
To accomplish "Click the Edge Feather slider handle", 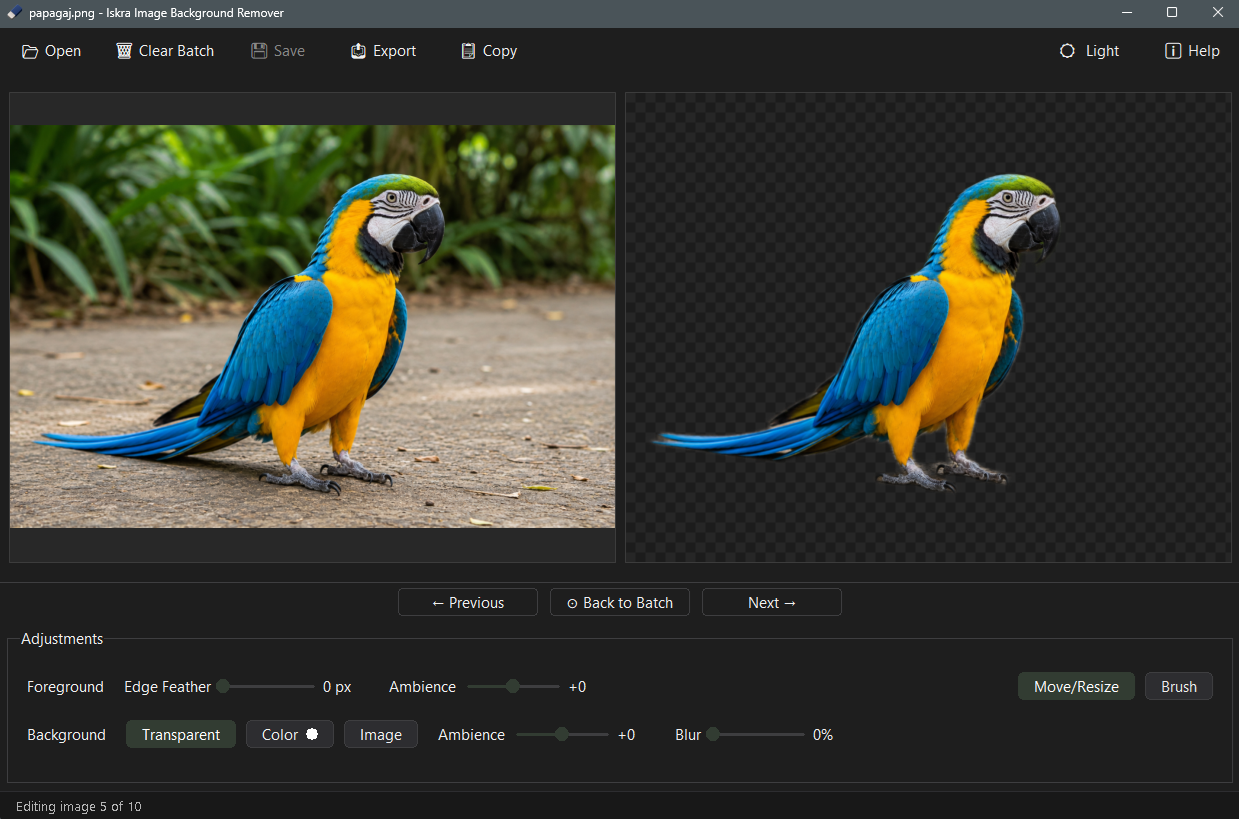I will 224,686.
